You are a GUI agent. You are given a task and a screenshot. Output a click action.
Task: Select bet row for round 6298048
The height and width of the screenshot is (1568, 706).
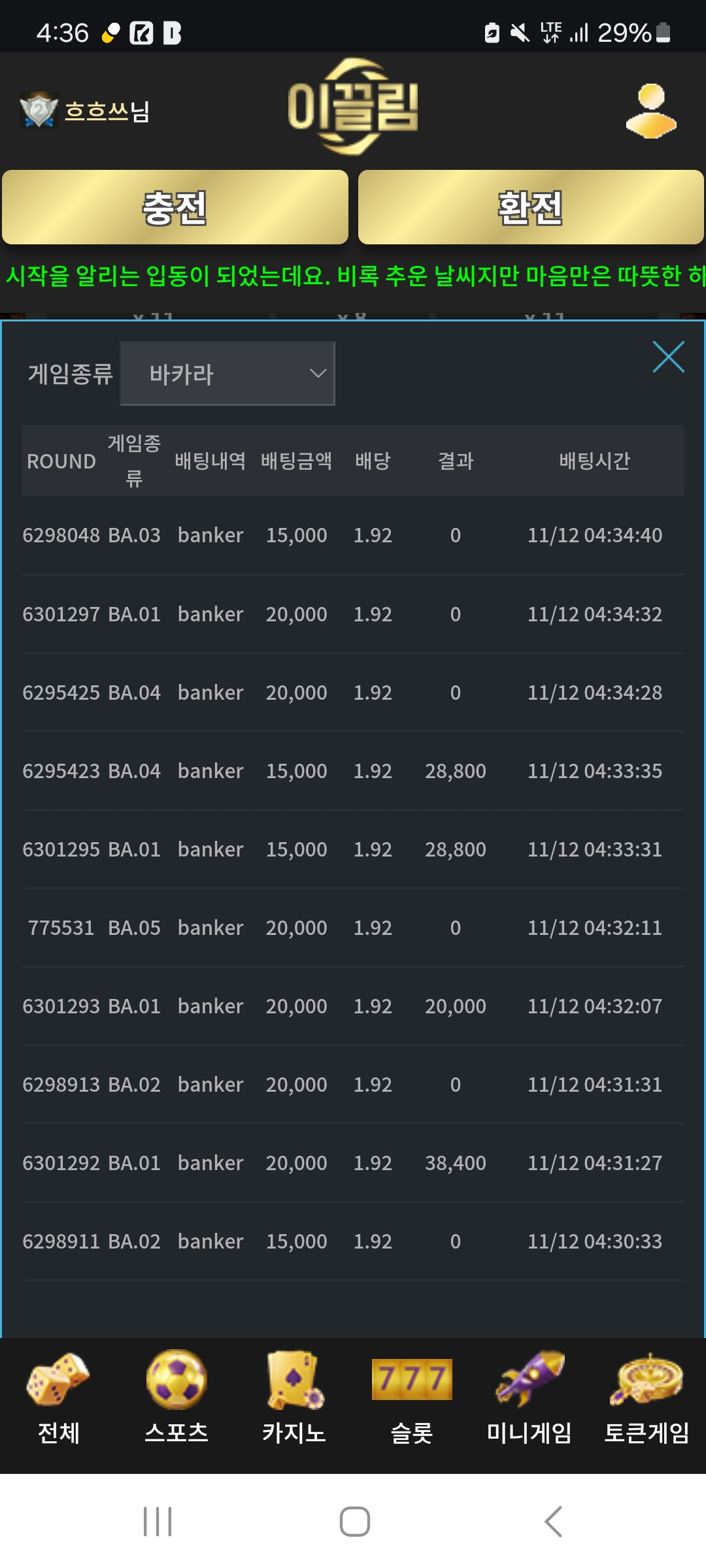click(x=353, y=535)
